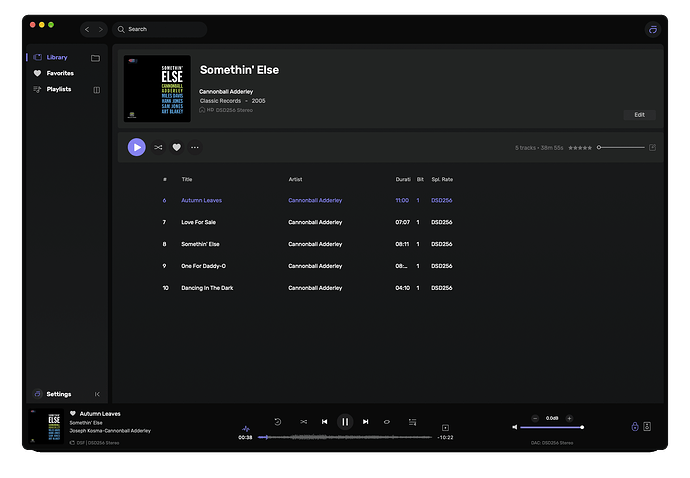Click into the Search field
The height and width of the screenshot is (478, 690).
coord(159,29)
